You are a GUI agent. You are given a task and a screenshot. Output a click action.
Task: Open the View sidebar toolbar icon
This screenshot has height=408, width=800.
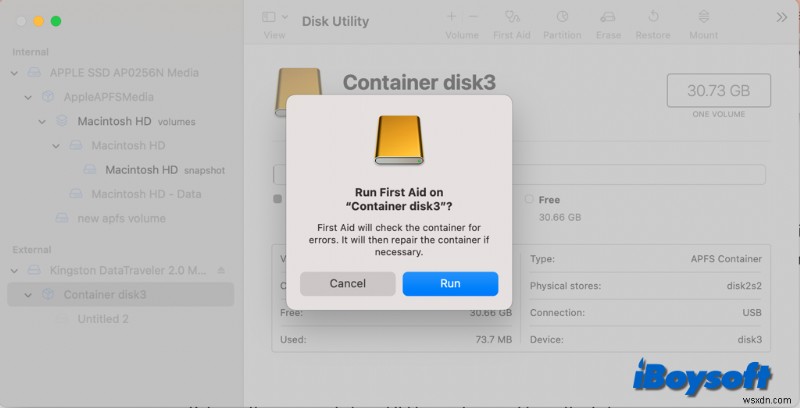[268, 17]
